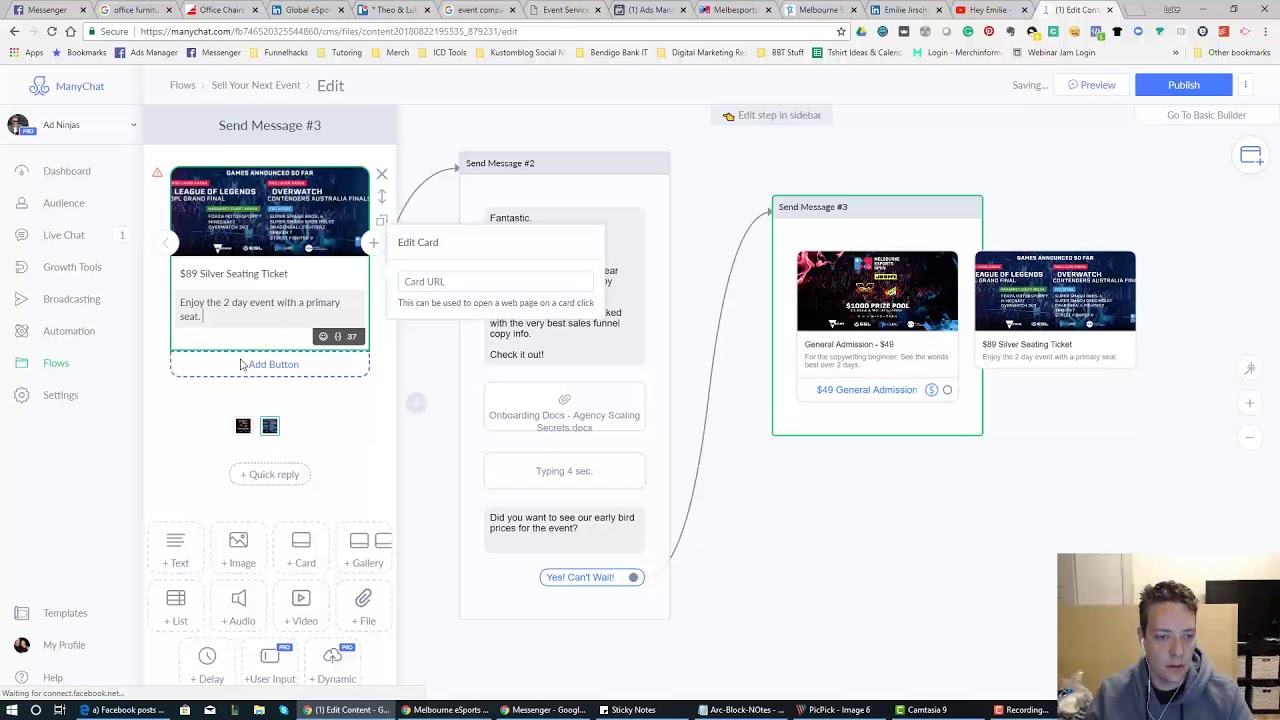This screenshot has width=1280, height=720.
Task: Click the add step icon top right
Action: pos(1251,155)
